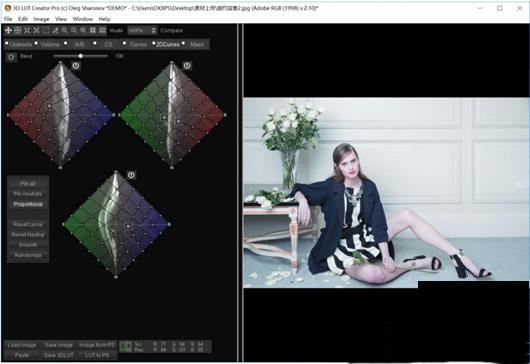Screen dimensions: 530x364
Task: Toggle power button of red-blue diamond
Action: coord(76,66)
